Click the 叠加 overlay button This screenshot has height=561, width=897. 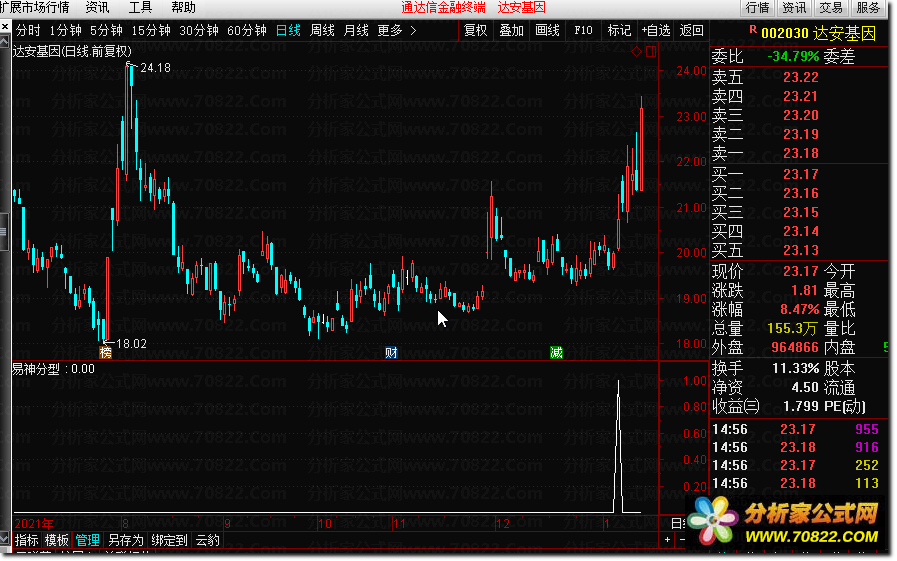(511, 30)
